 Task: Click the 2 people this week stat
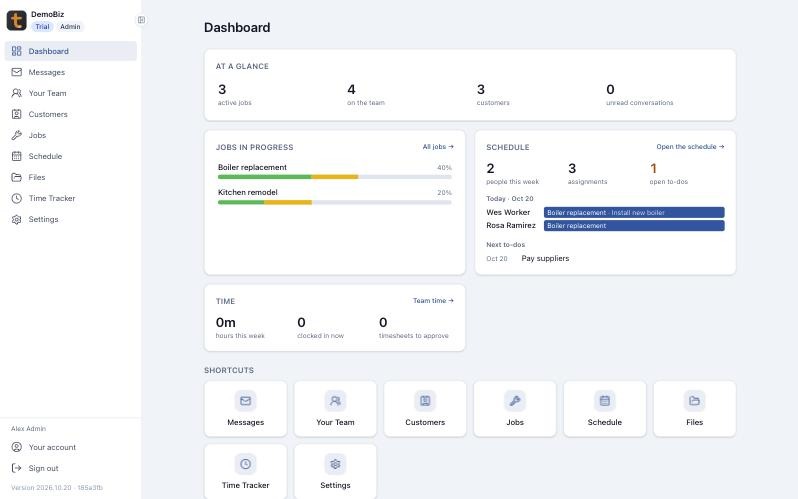click(512, 173)
